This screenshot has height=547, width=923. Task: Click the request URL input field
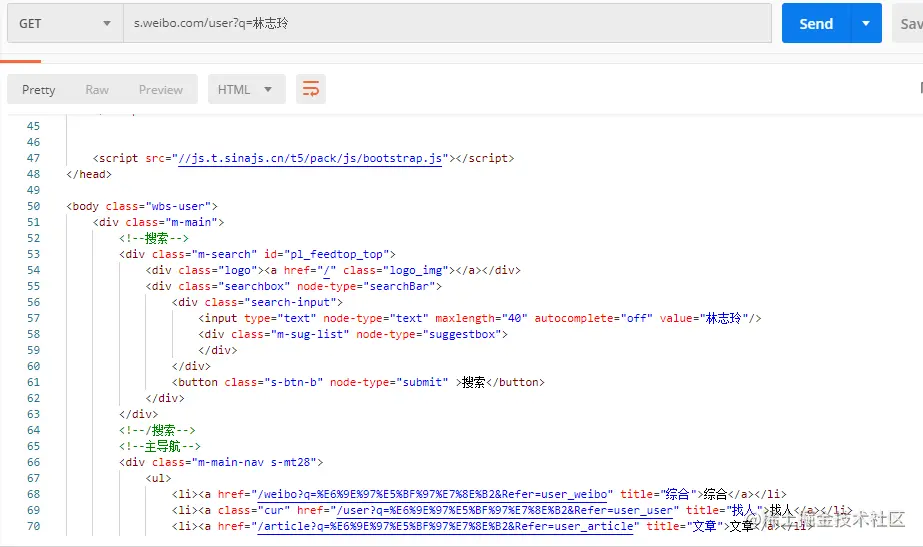click(447, 24)
